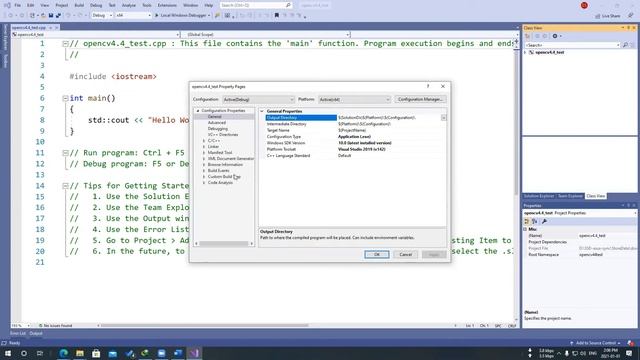Select VC++ Directories in the properties tree

click(x=222, y=135)
